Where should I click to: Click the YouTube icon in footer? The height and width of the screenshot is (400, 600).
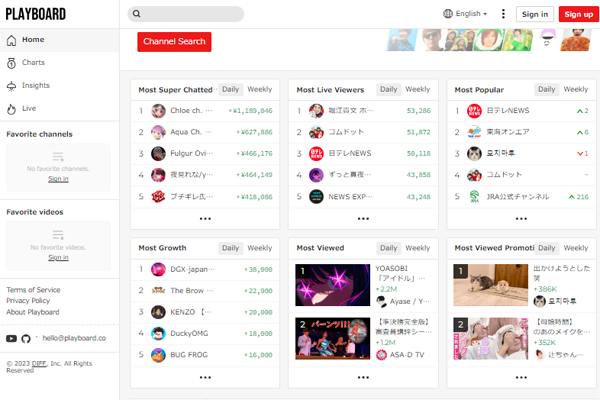tap(11, 339)
